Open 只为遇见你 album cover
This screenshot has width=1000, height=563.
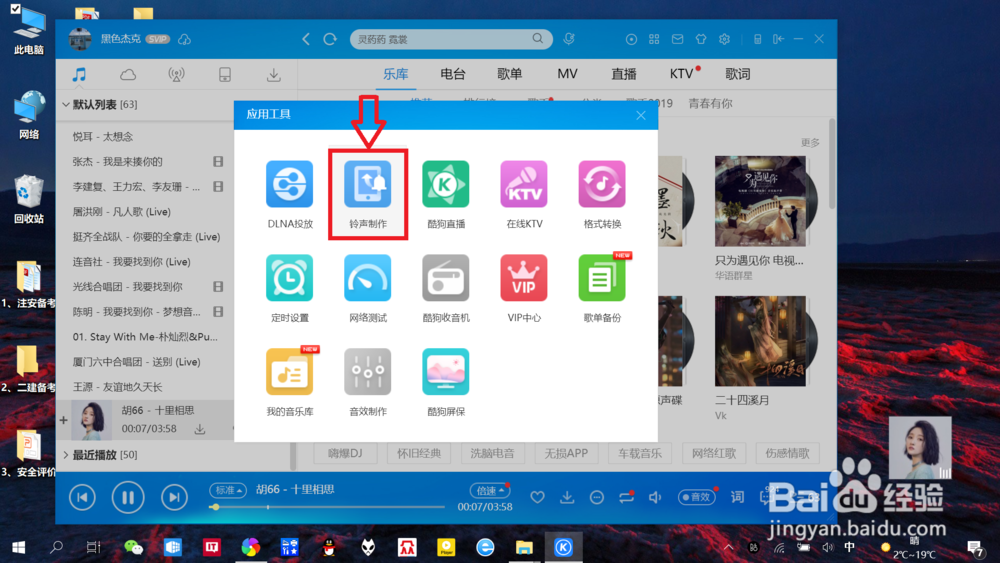pos(760,201)
